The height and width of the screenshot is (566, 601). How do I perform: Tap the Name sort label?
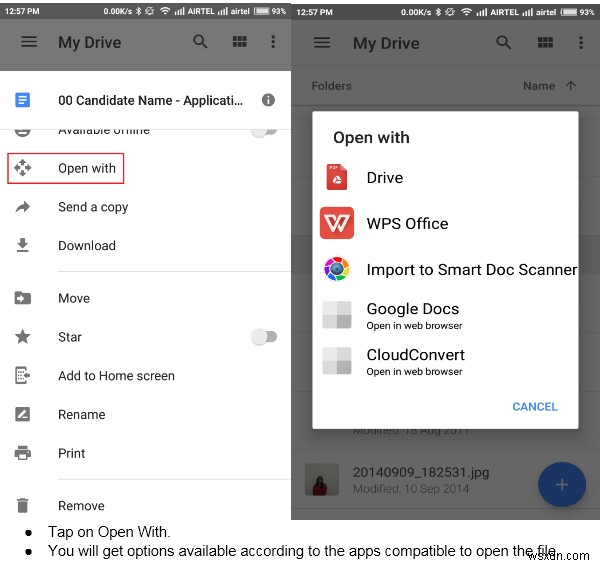pos(539,85)
